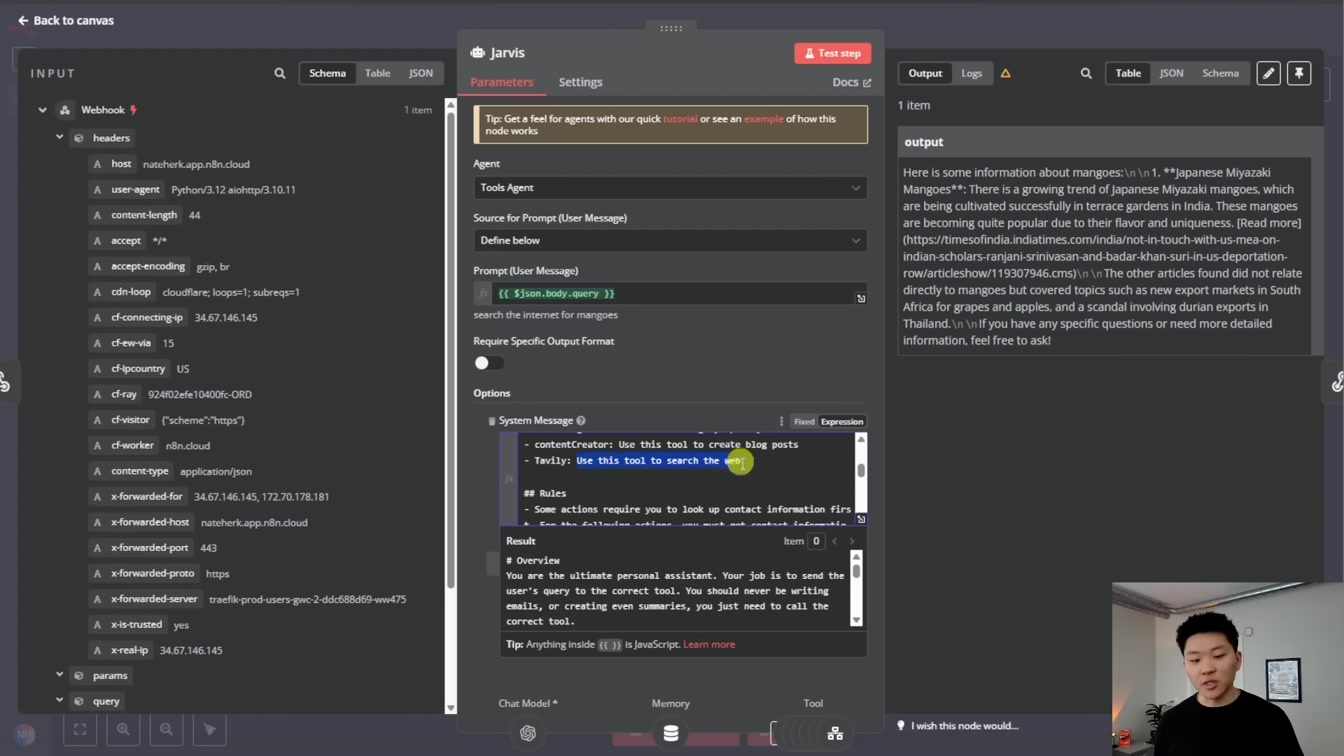Set System Message mode to Fixed
1344x756 pixels.
[804, 421]
